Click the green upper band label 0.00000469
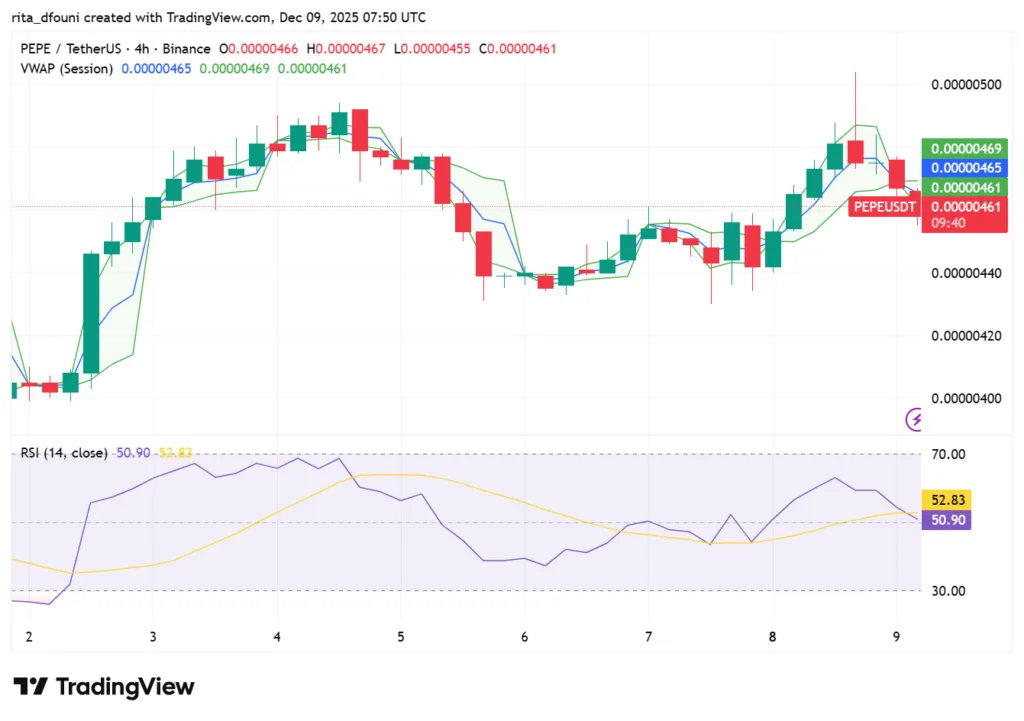The height and width of the screenshot is (721, 1024). click(966, 148)
